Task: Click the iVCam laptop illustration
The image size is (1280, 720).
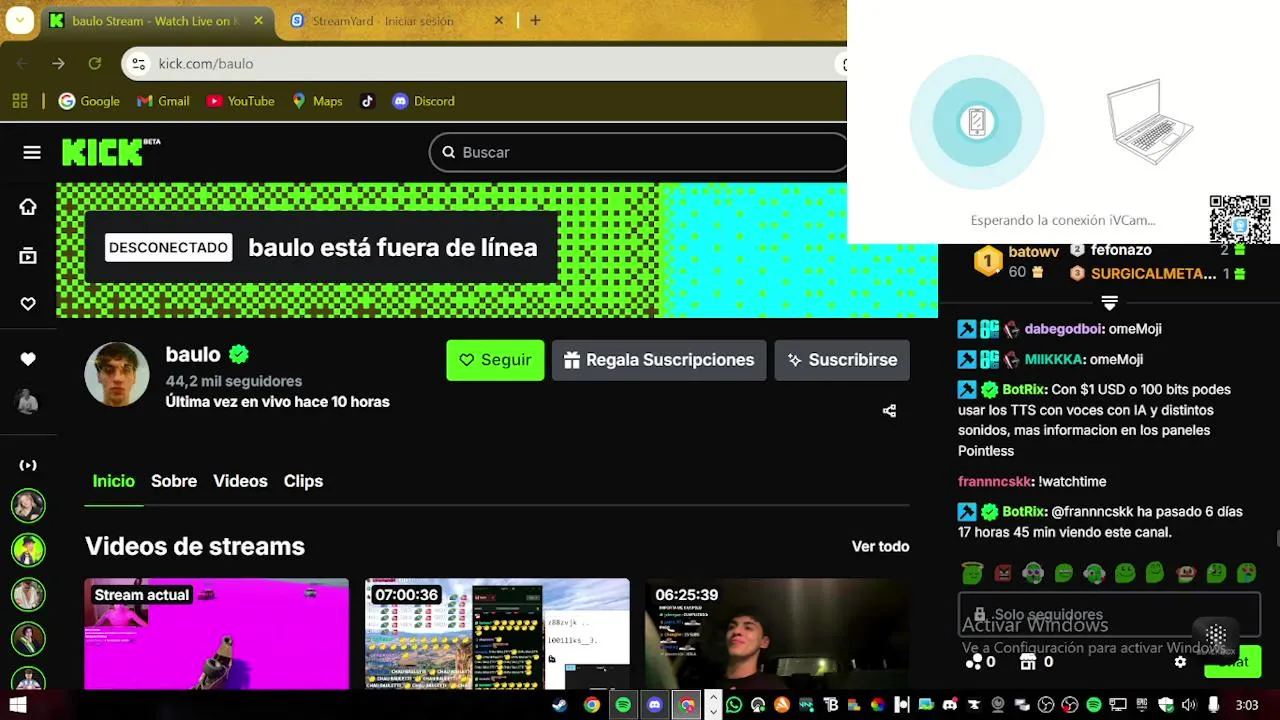Action: [x=1150, y=121]
